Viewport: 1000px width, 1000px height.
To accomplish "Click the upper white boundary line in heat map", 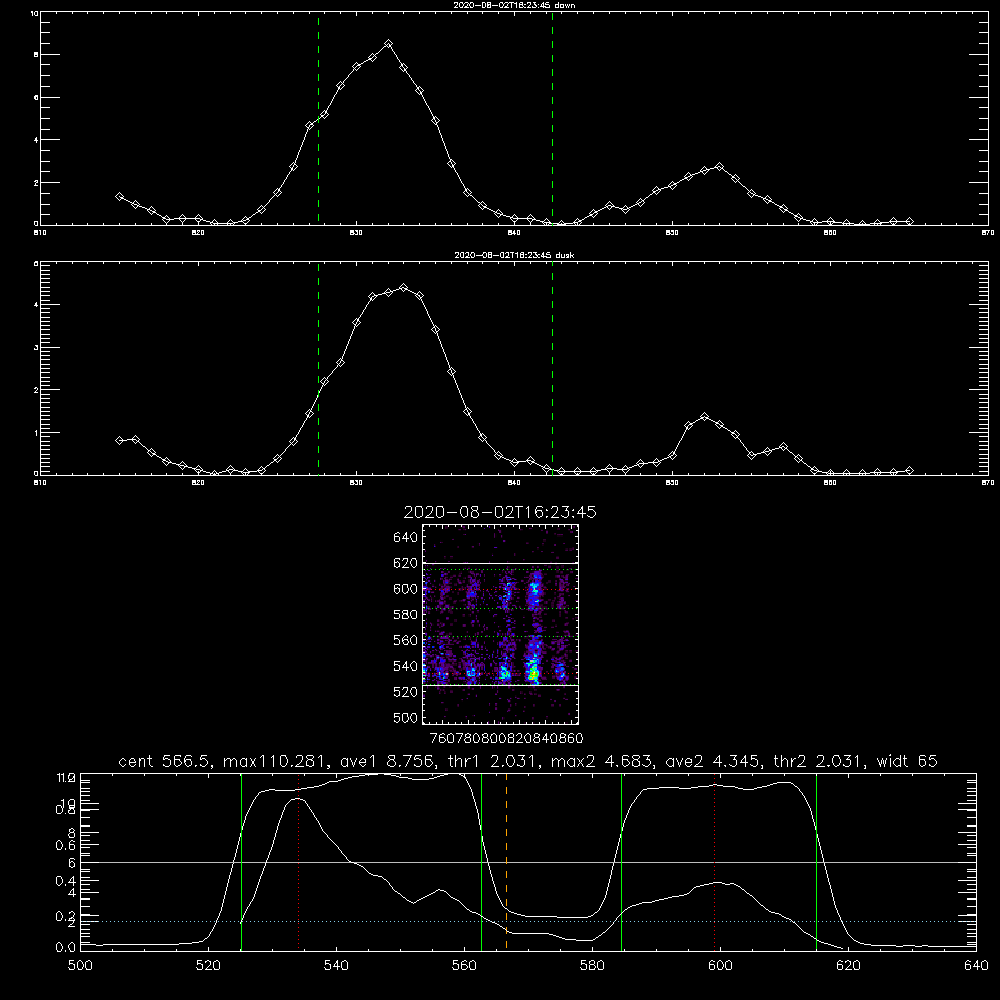I will 500,563.
